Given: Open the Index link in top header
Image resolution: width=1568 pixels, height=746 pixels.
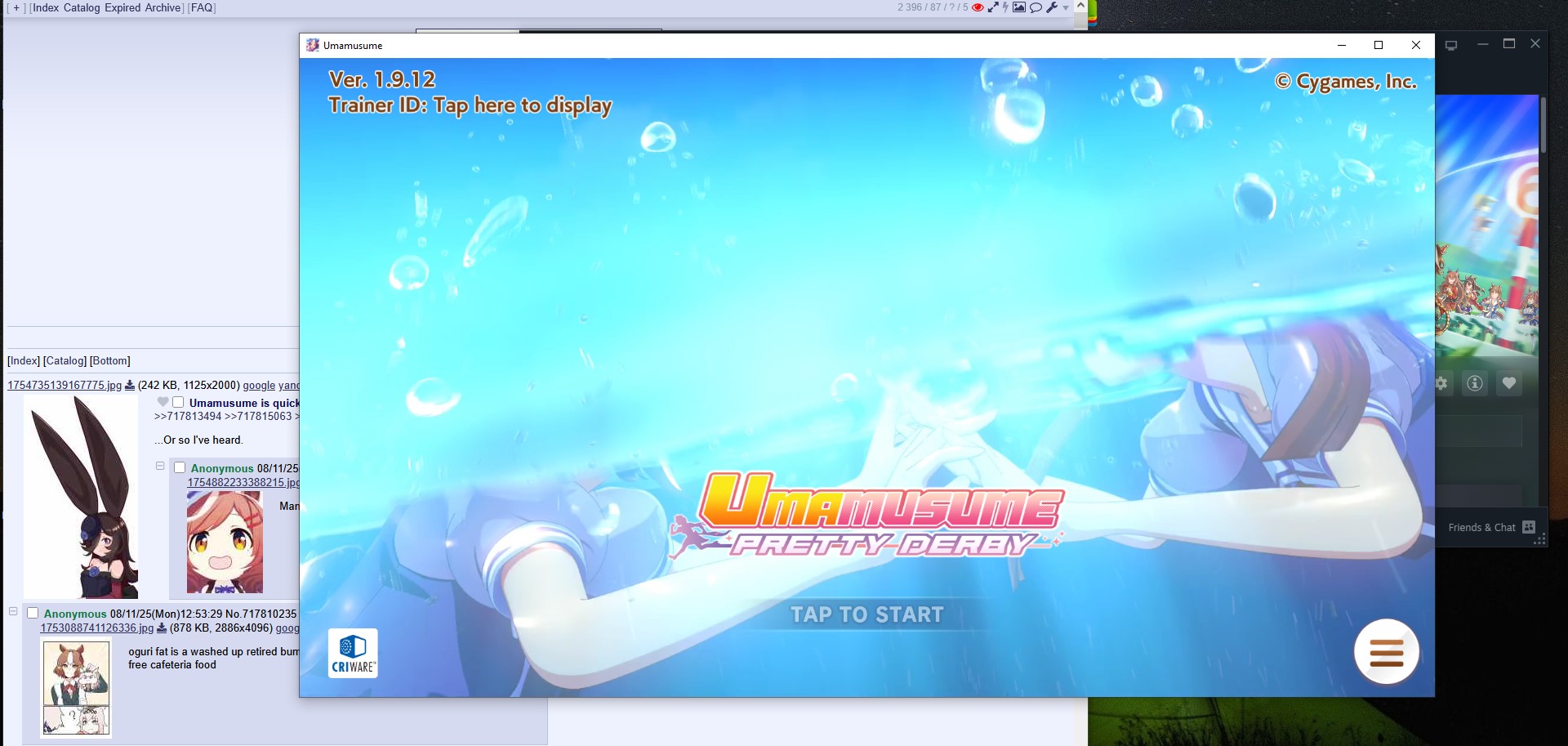Looking at the screenshot, I should point(46,7).
